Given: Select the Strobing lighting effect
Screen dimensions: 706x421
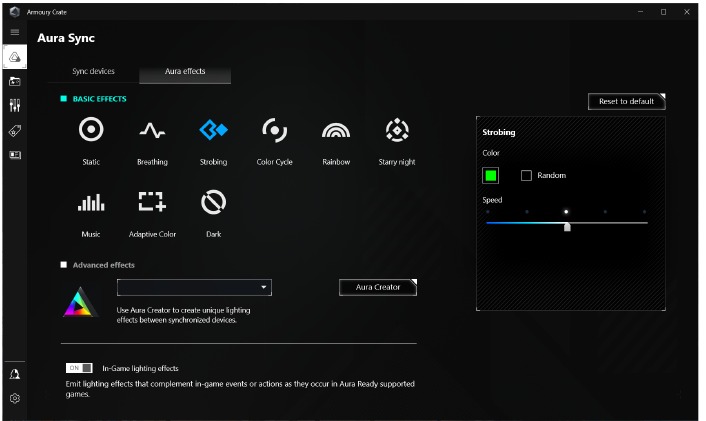Looking at the screenshot, I should [x=213, y=130].
